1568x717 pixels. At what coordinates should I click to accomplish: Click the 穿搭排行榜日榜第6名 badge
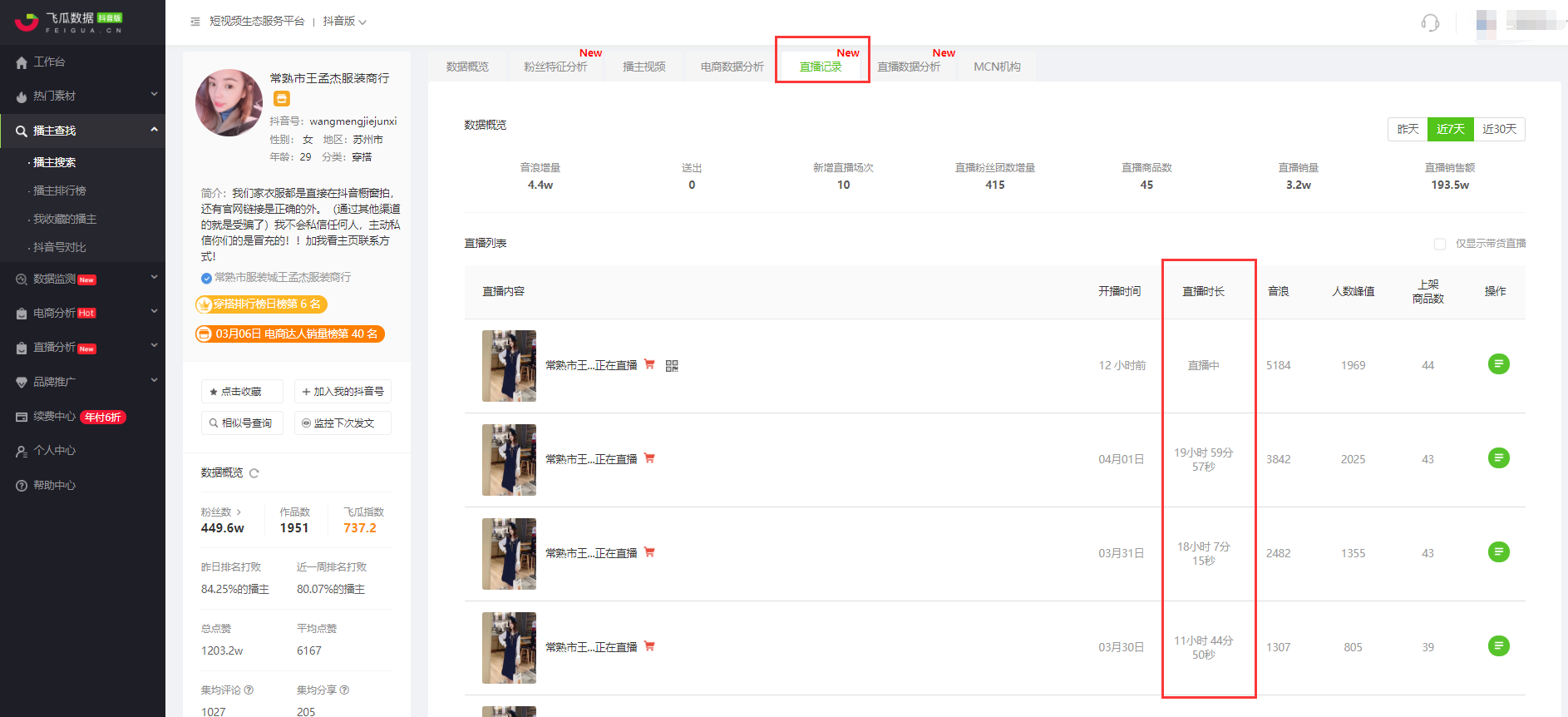coord(261,304)
